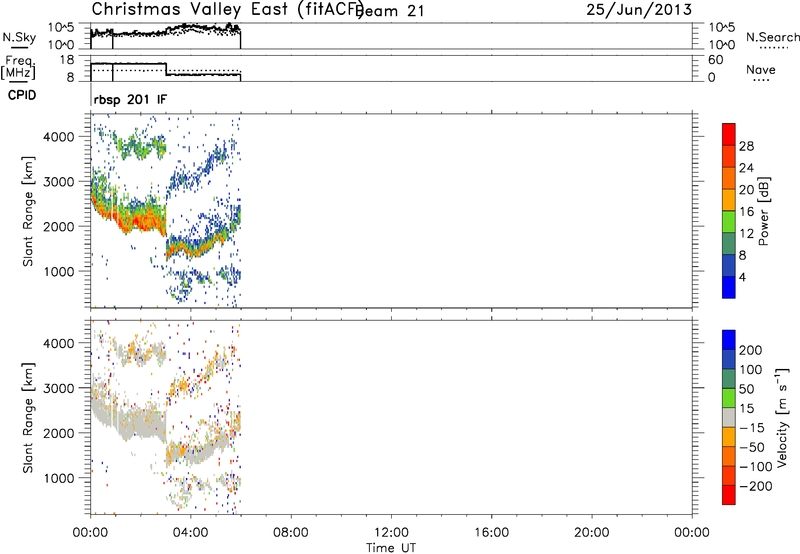Click the frequency step line in the Freq panel
This screenshot has width=800, height=554.
(165, 69)
